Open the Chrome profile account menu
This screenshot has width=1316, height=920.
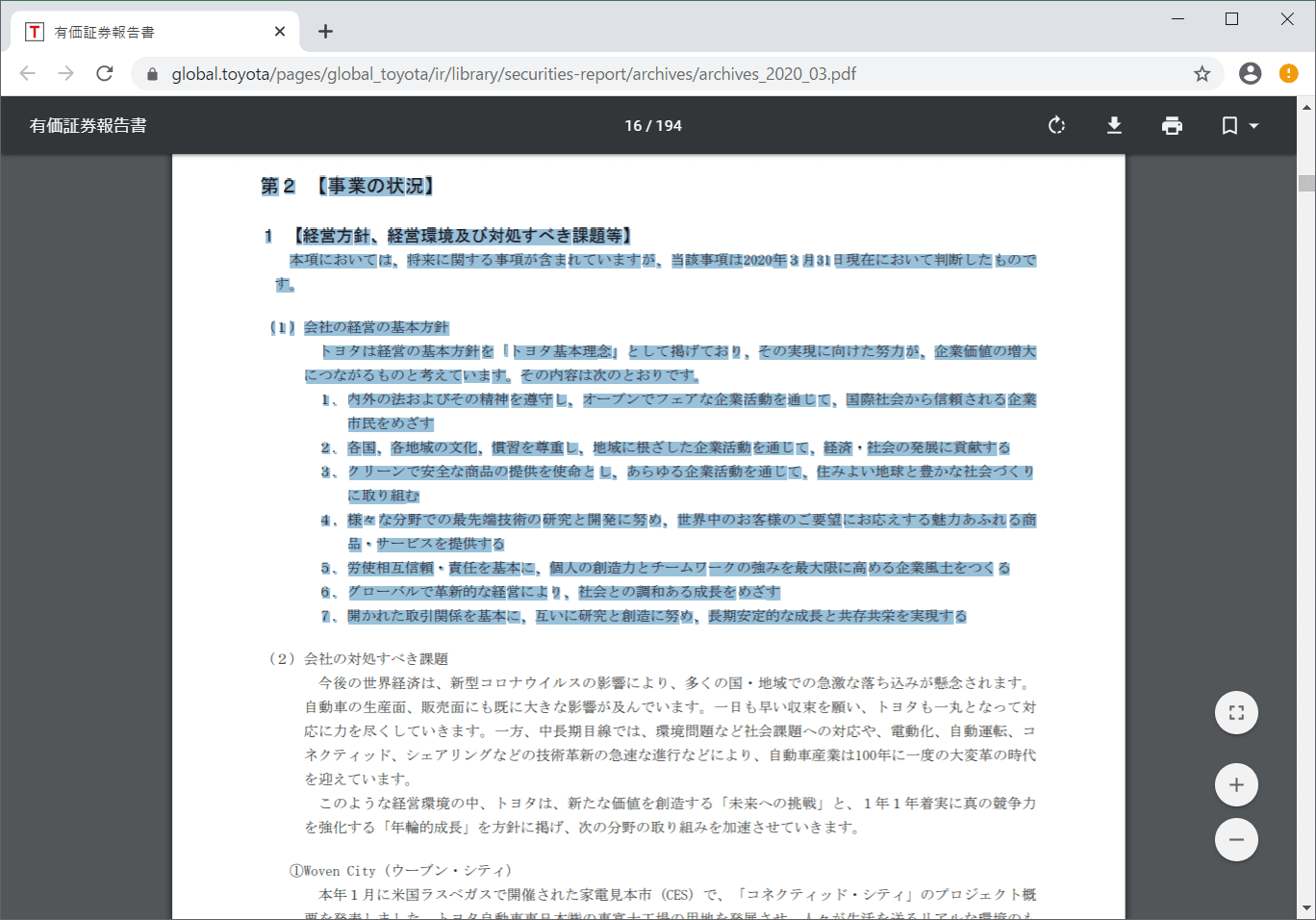click(1250, 74)
